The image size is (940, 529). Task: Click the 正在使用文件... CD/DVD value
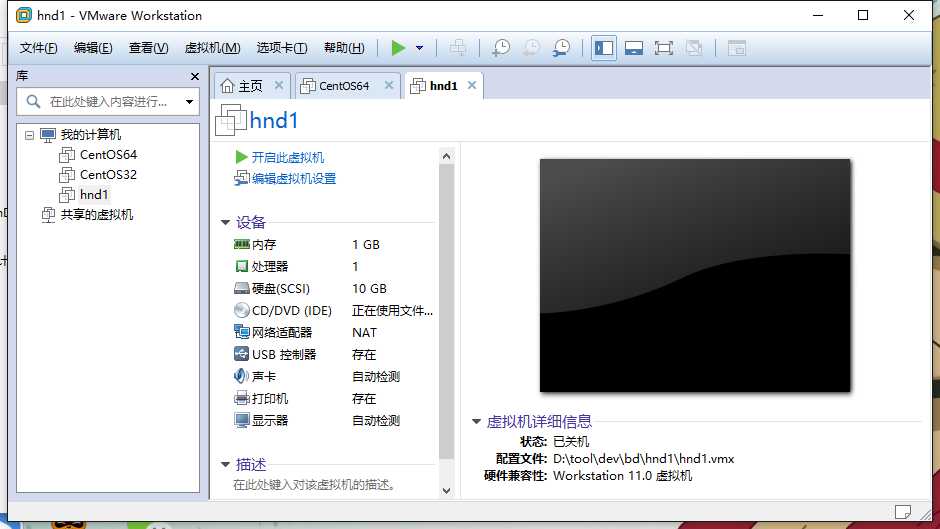tap(392, 311)
